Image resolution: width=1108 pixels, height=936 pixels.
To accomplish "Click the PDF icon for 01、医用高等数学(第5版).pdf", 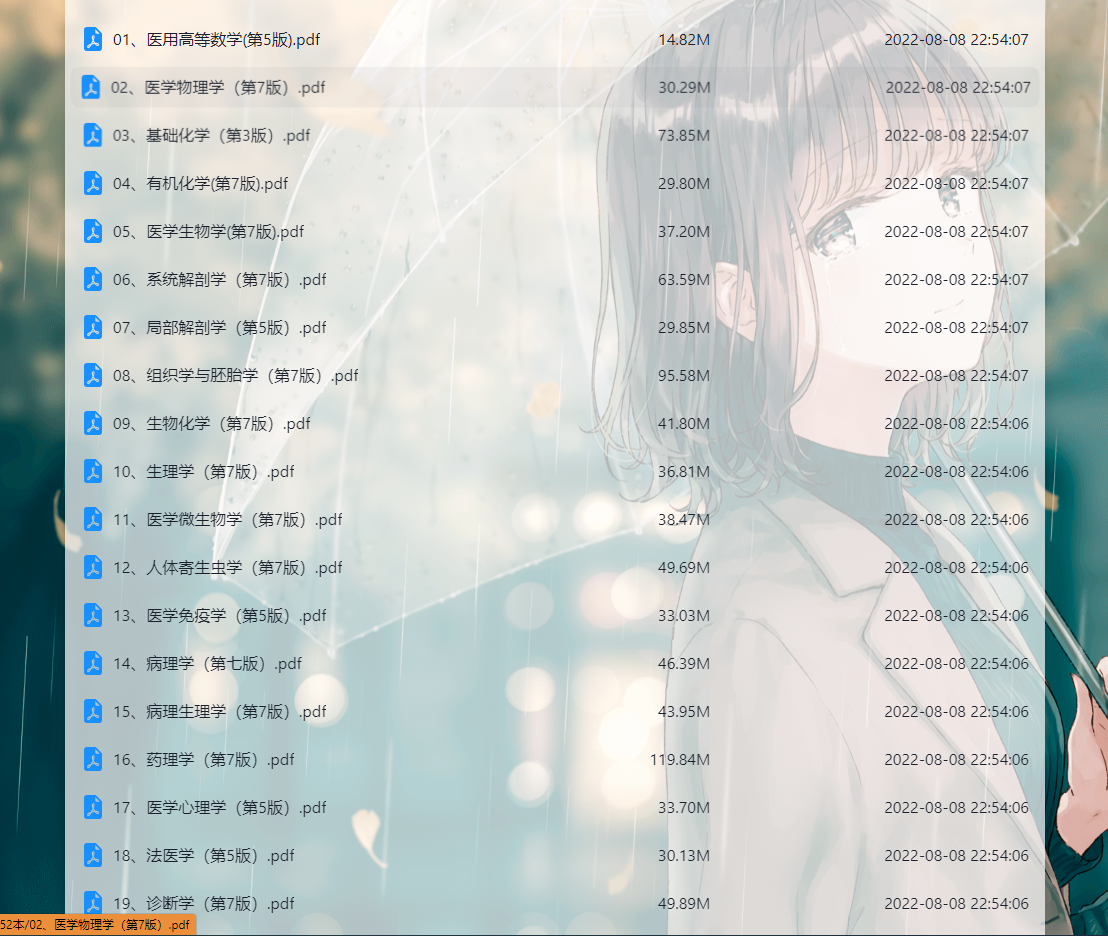I will pos(93,40).
